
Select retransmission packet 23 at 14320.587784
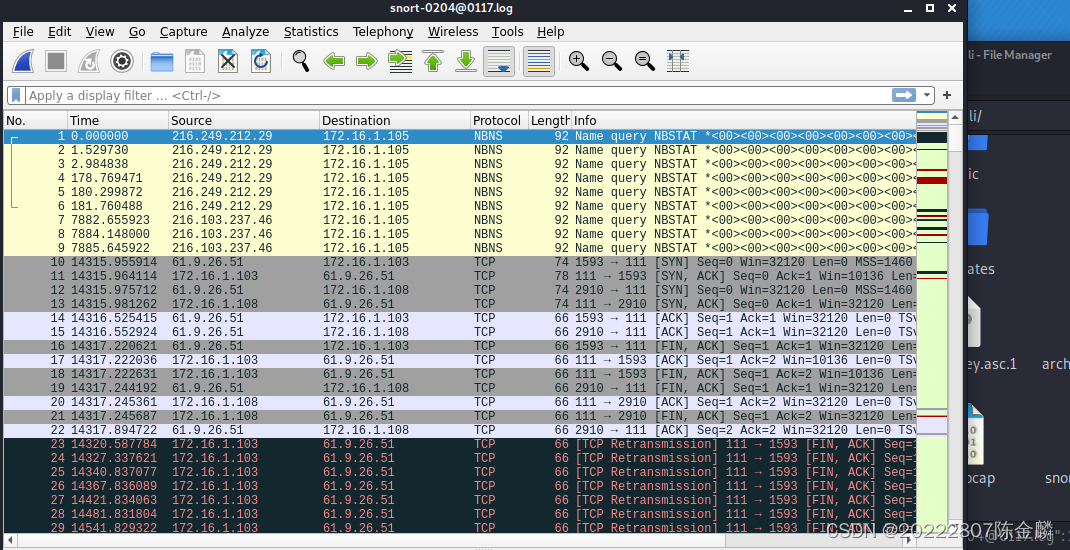(460, 444)
